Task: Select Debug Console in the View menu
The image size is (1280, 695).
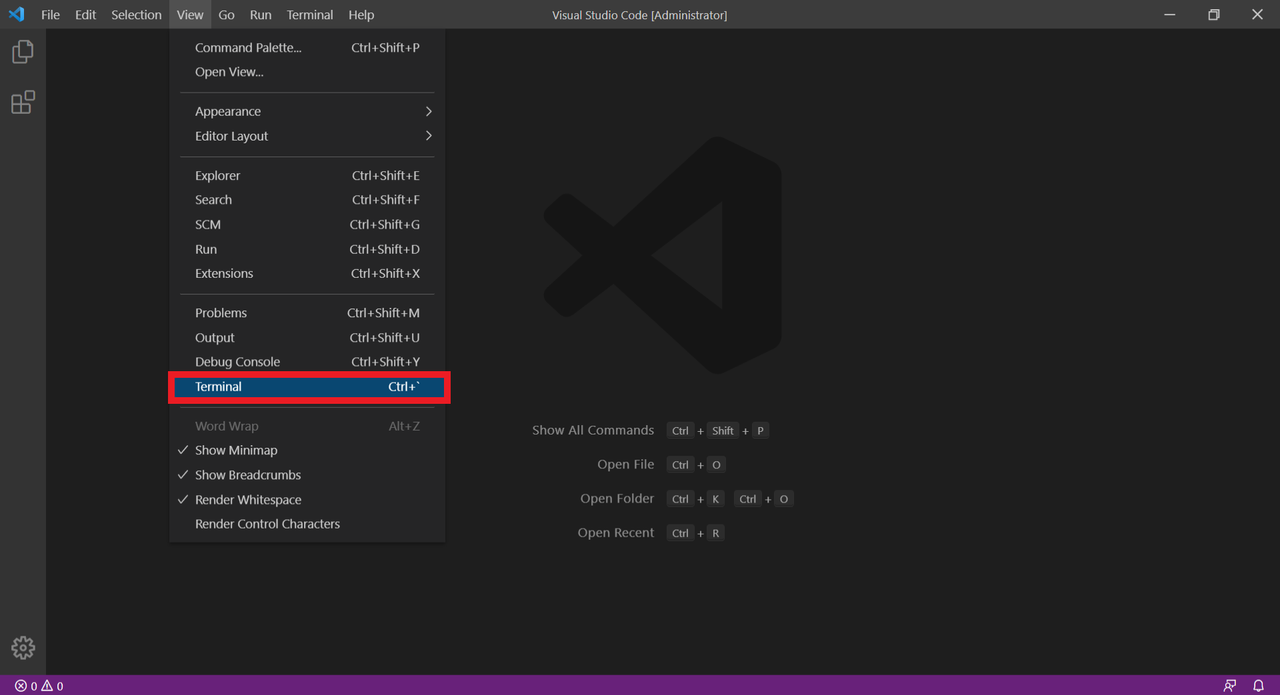Action: tap(307, 362)
